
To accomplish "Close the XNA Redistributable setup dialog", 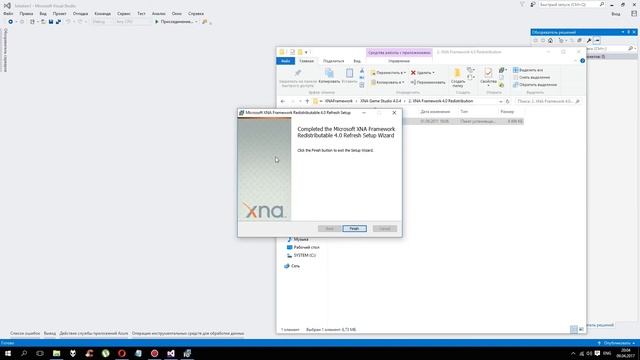I will click(394, 113).
